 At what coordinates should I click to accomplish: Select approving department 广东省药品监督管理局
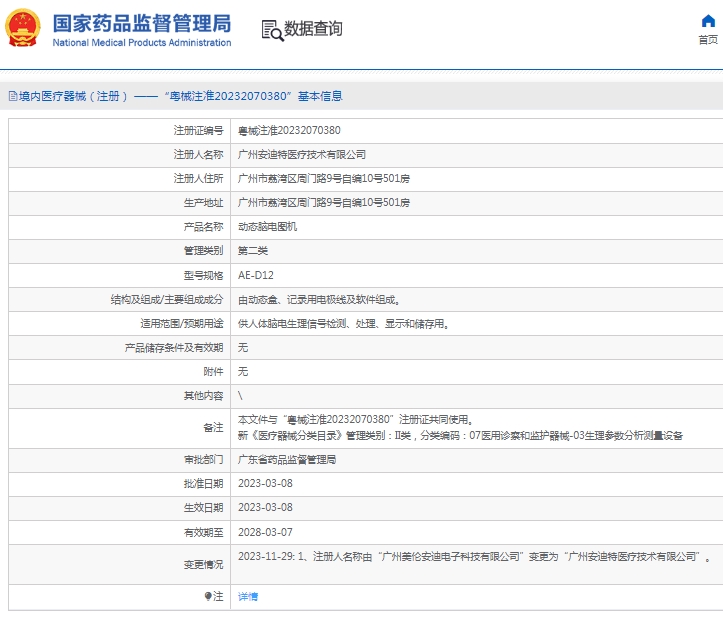coord(287,460)
